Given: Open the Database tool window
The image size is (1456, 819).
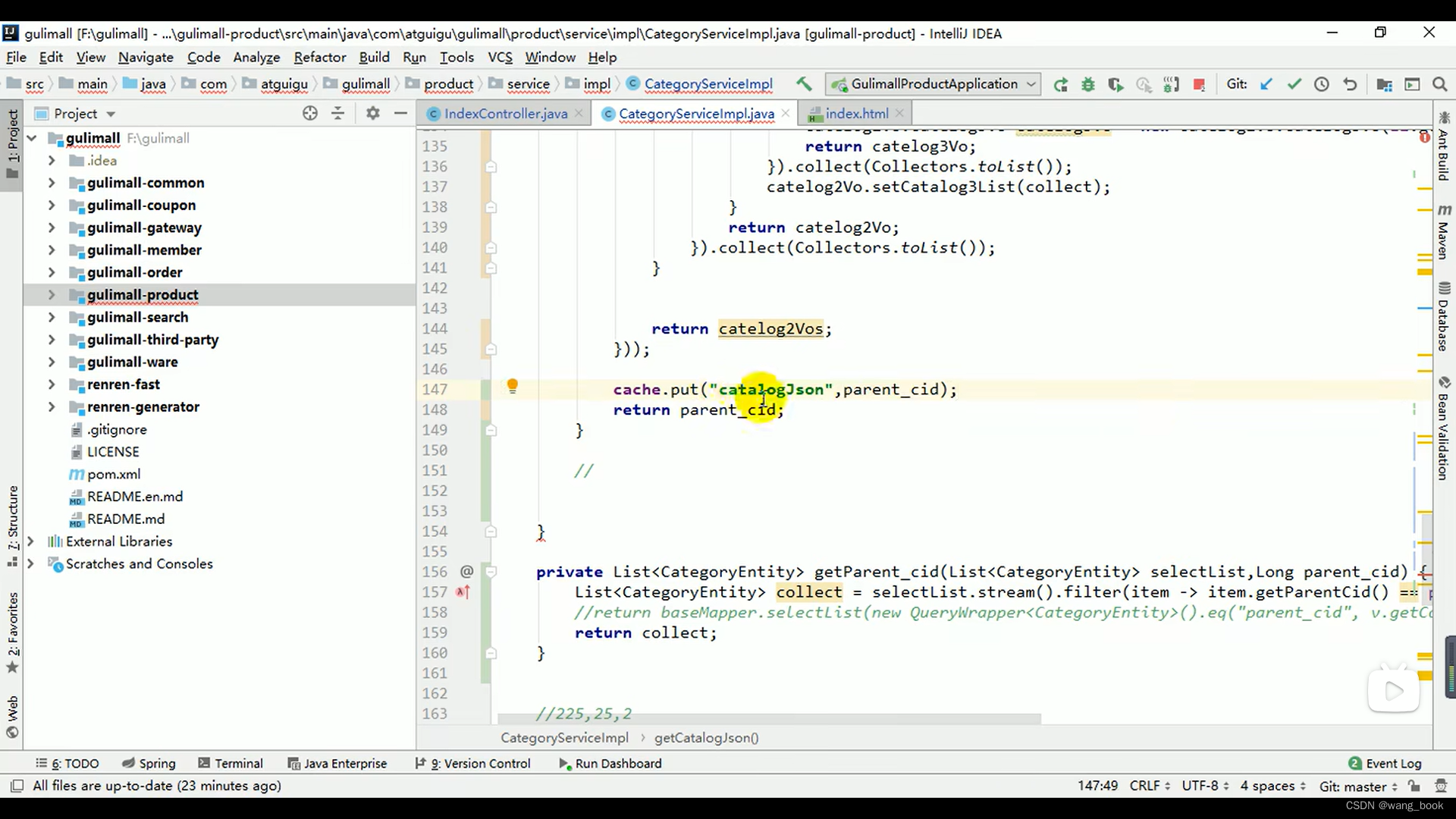Looking at the screenshot, I should coord(1444,317).
